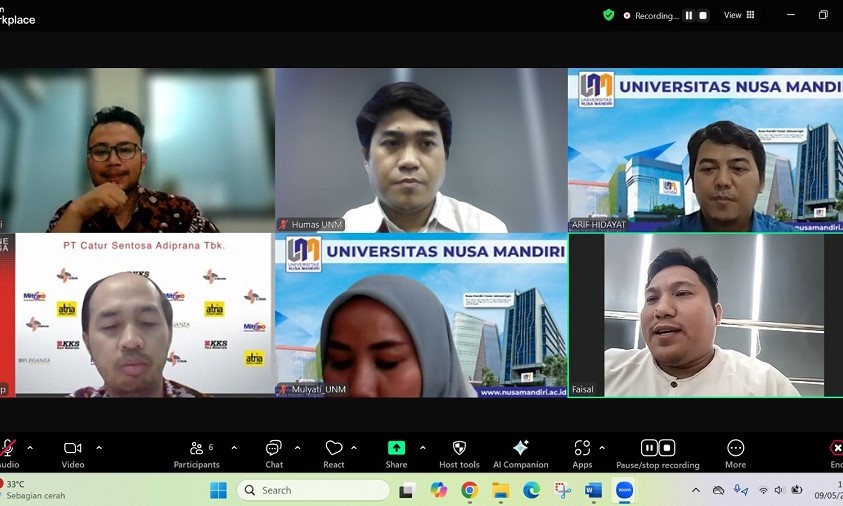
Task: Click the green encryption shield icon
Action: (609, 15)
